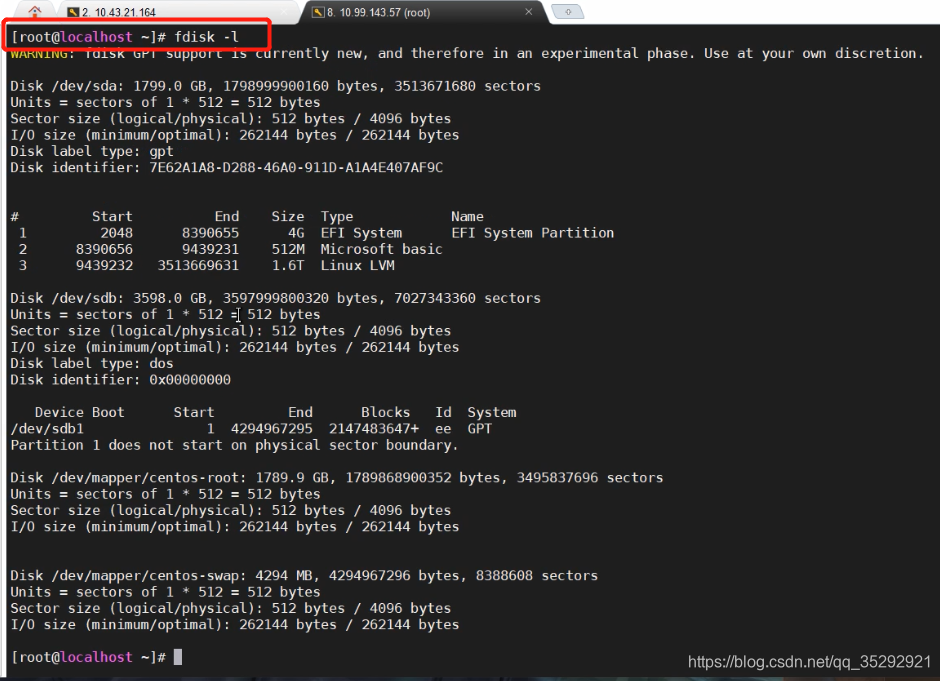940x681 pixels.
Task: Click the session icon on tab 2
Action: [73, 12]
